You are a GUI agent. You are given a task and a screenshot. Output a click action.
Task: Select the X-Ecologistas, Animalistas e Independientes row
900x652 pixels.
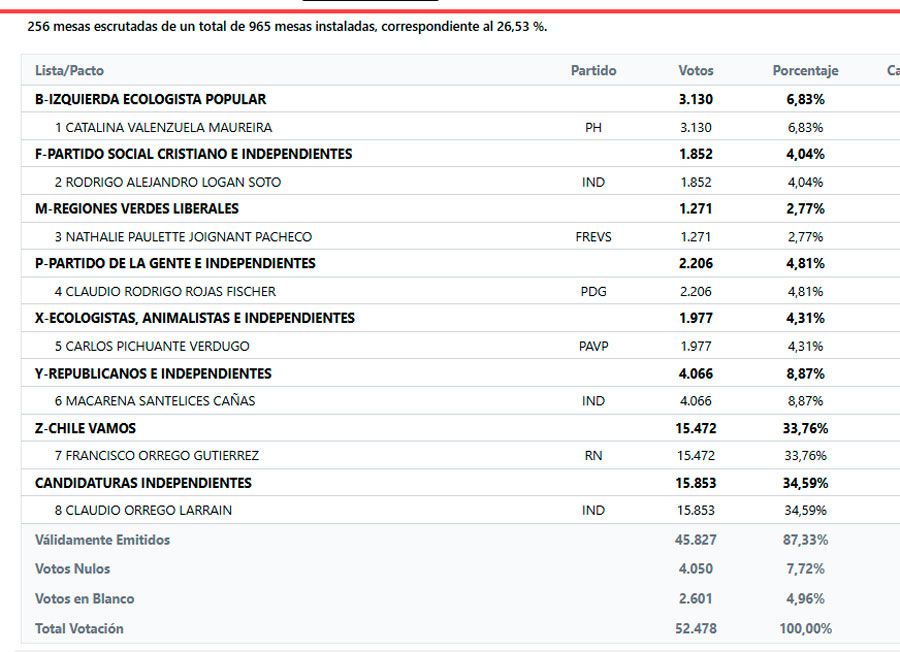point(460,317)
